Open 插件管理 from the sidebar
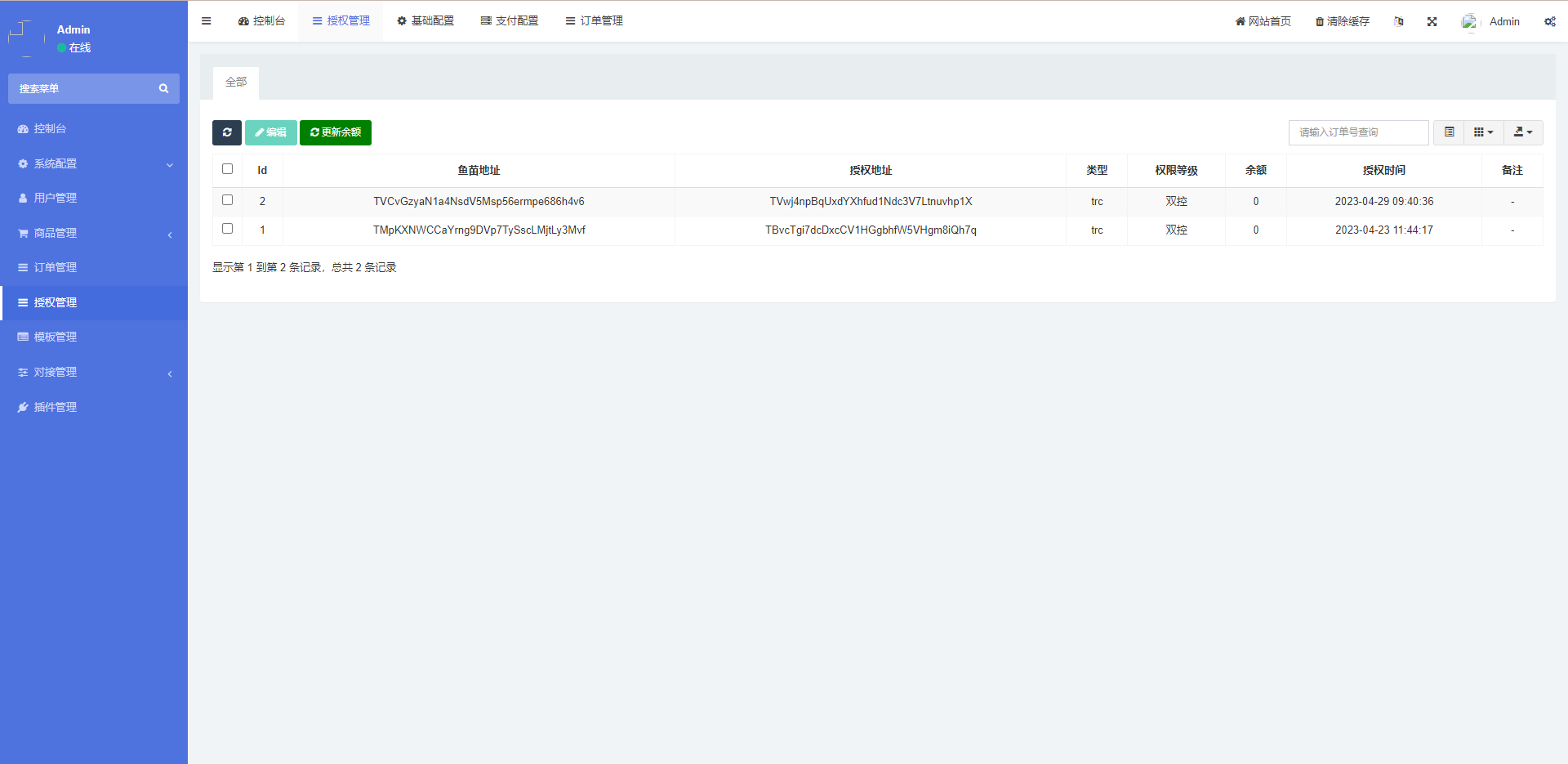Screen dimensions: 1568x764 [53, 406]
